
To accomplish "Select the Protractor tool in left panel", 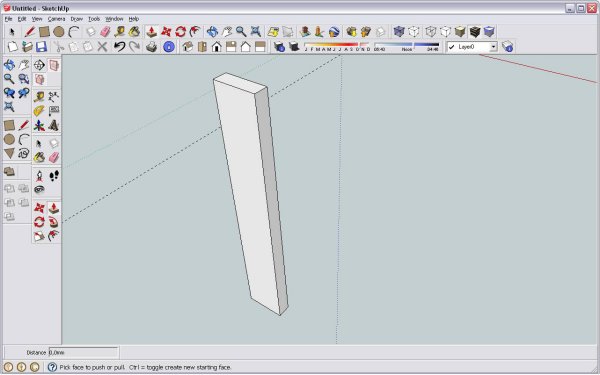I will 39,111.
